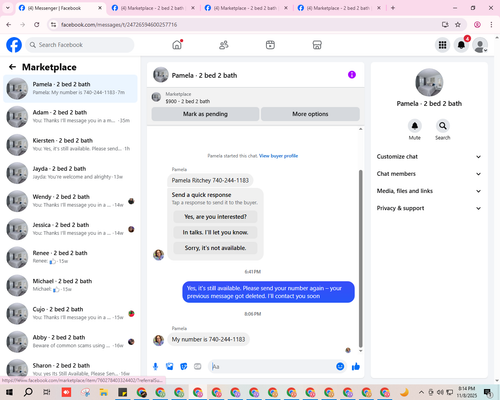Click message "My number is 740-244-1183"
The image size is (500, 400).
(208, 339)
